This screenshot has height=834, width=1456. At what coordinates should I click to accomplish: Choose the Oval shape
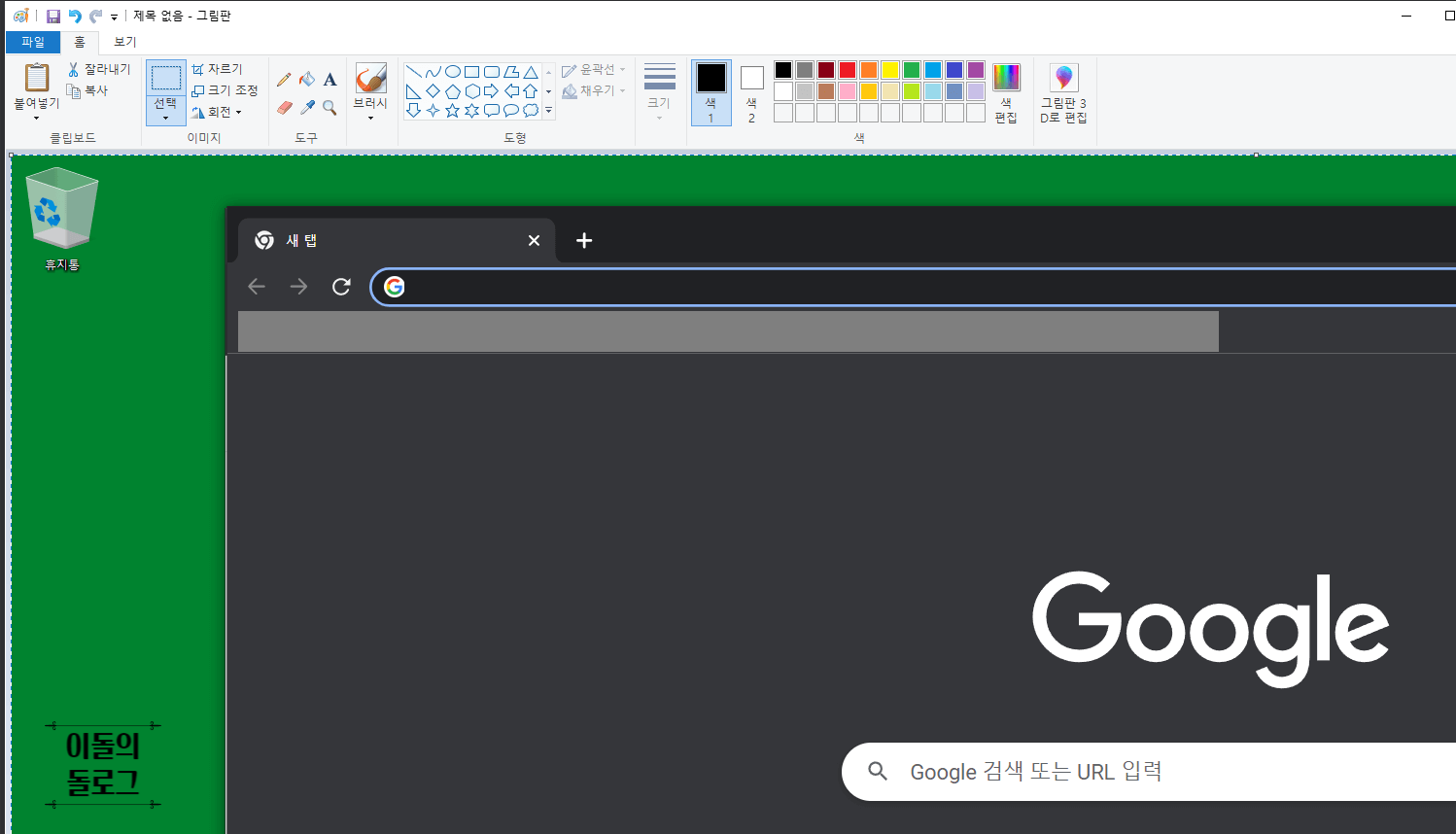pos(453,72)
